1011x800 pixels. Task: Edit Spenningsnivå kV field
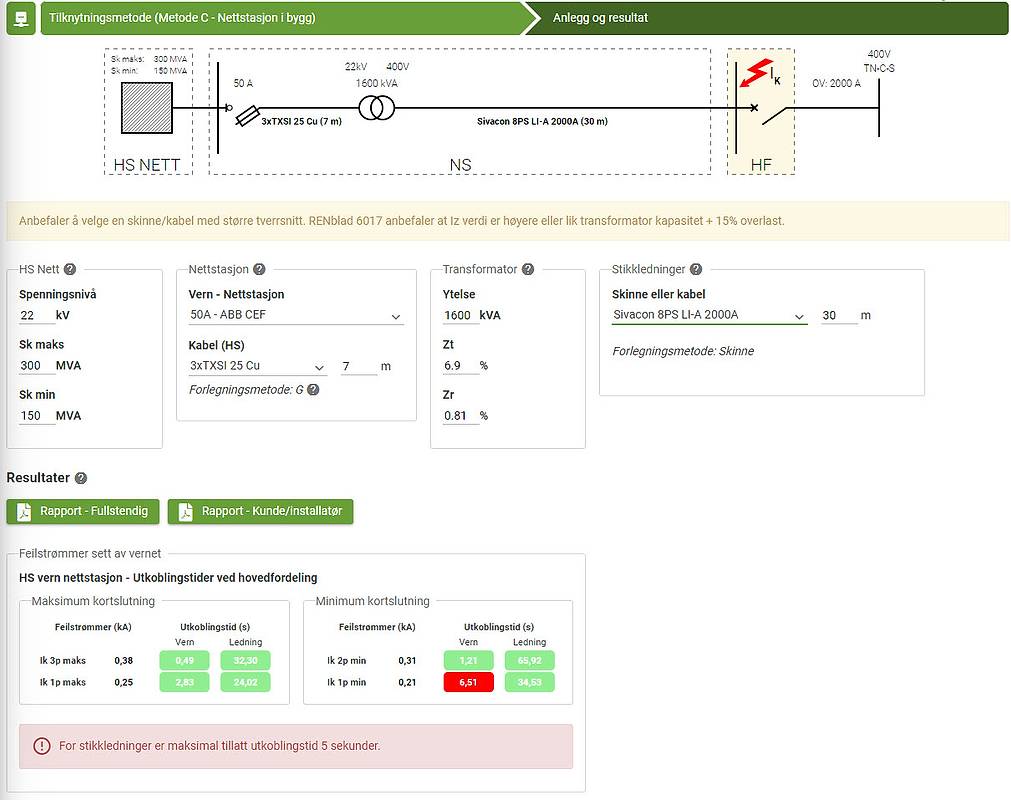[36, 315]
